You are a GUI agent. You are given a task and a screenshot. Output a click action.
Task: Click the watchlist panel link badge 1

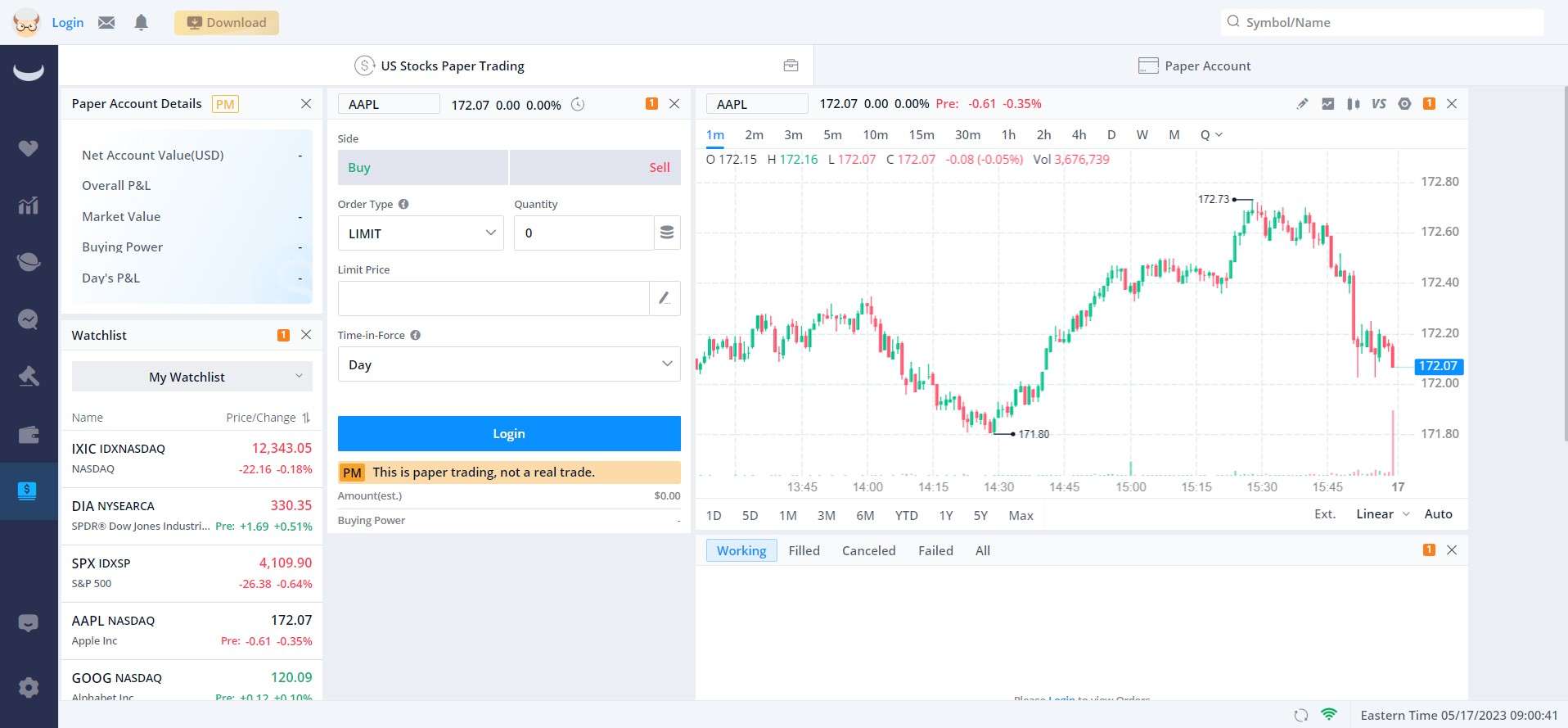tap(283, 335)
